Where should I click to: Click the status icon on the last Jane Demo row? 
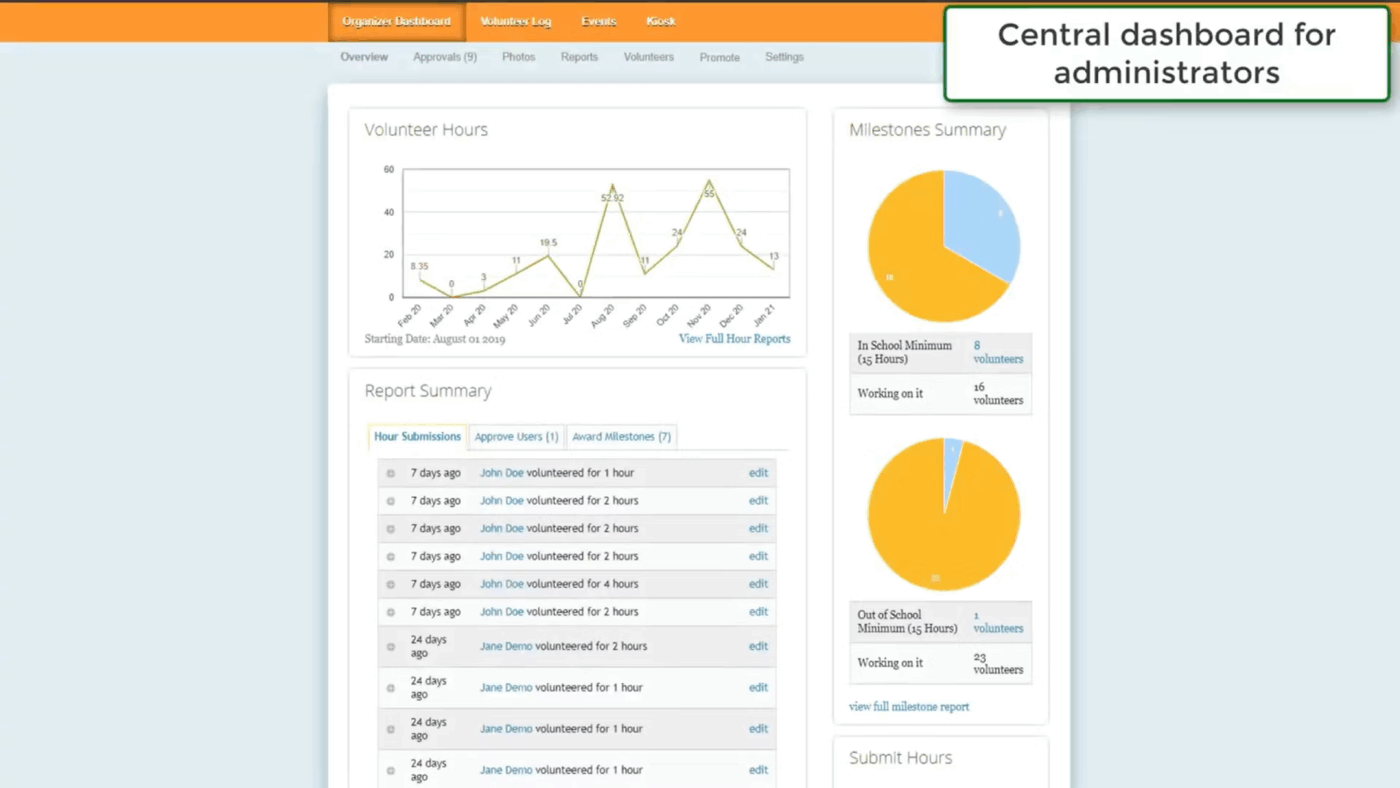pos(390,770)
